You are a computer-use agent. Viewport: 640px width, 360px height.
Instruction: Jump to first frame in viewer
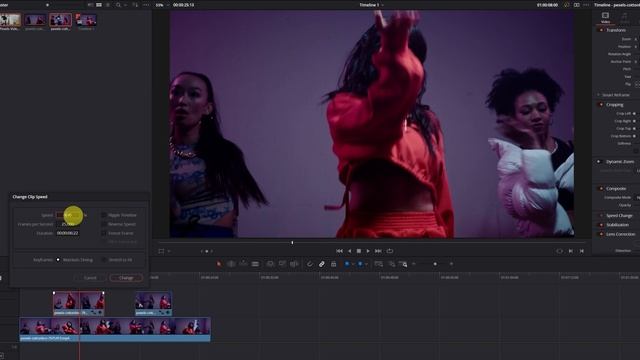click(x=339, y=251)
